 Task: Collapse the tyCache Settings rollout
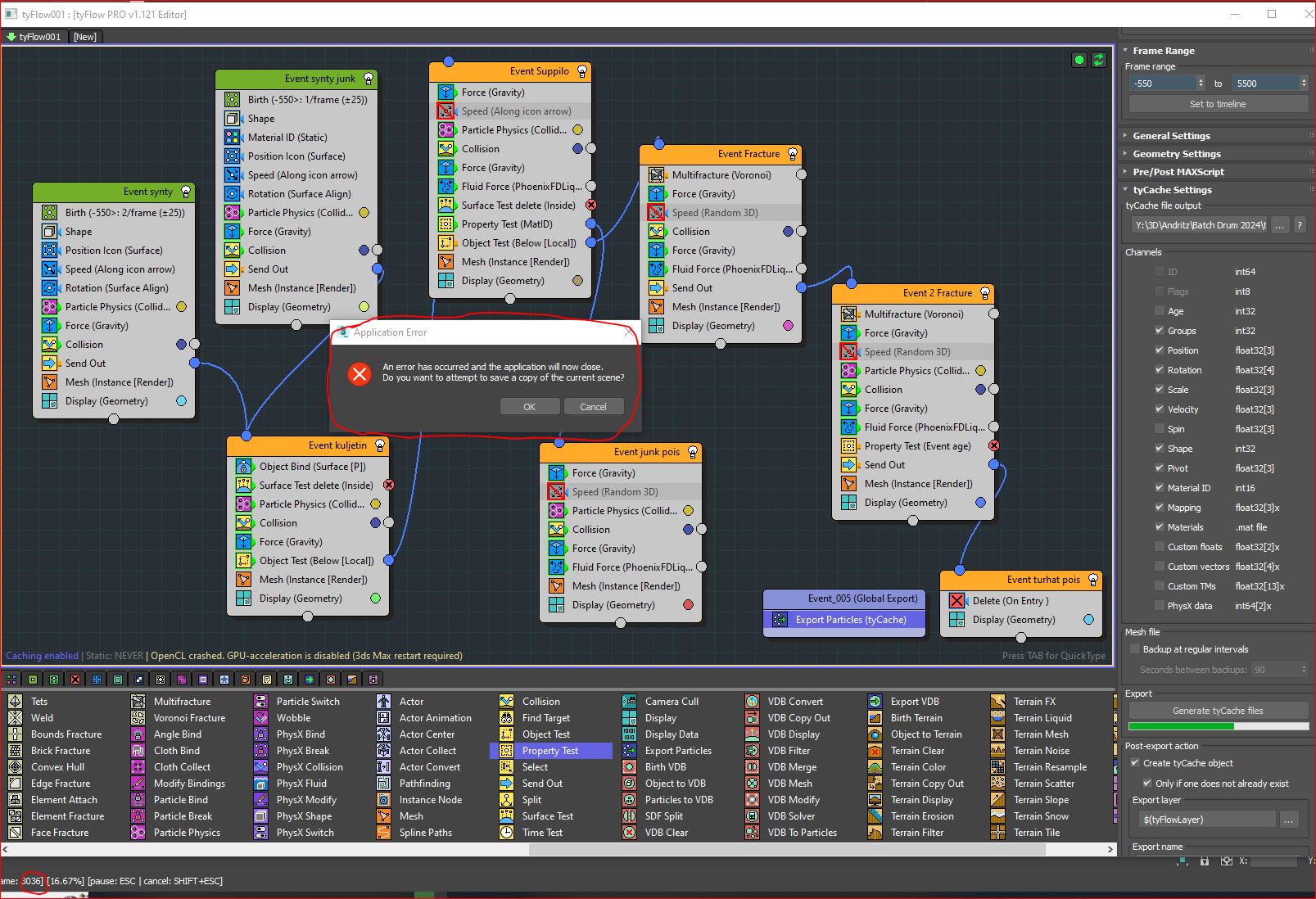pyautogui.click(x=1172, y=190)
